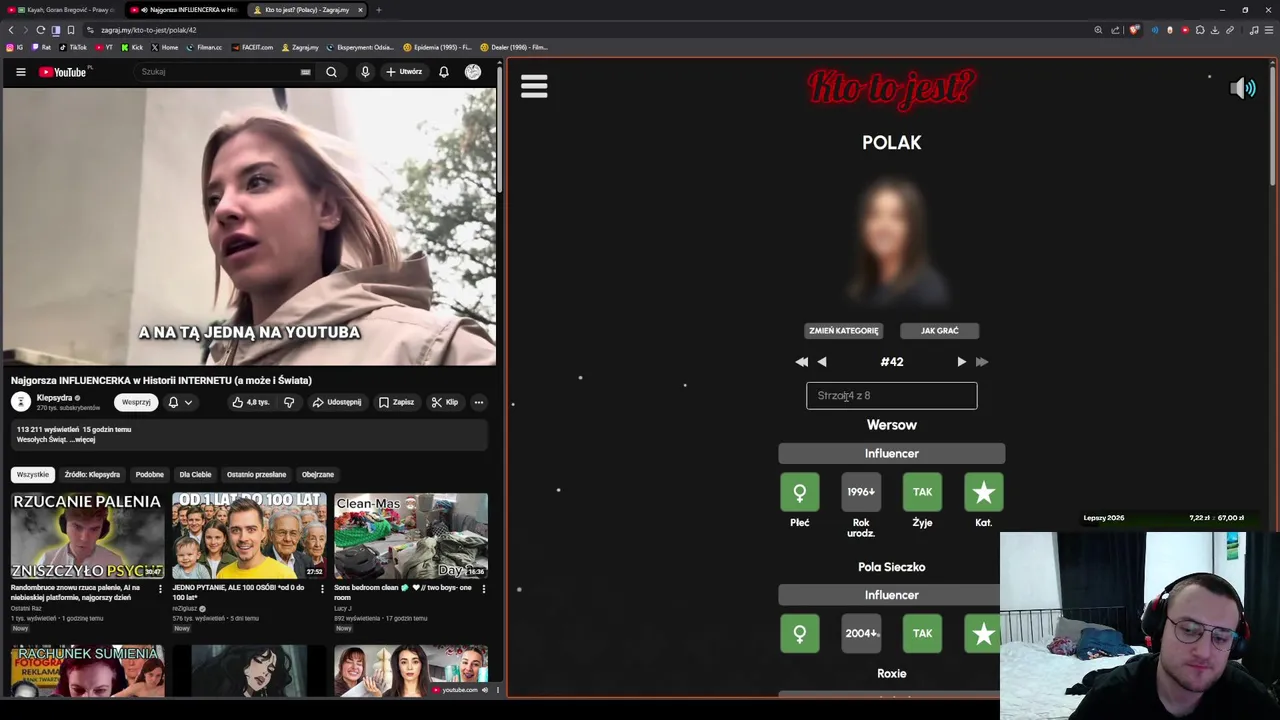Screen dimensions: 1280x720
Task: Share page with share arrow in address bar
Action: 1115,30
